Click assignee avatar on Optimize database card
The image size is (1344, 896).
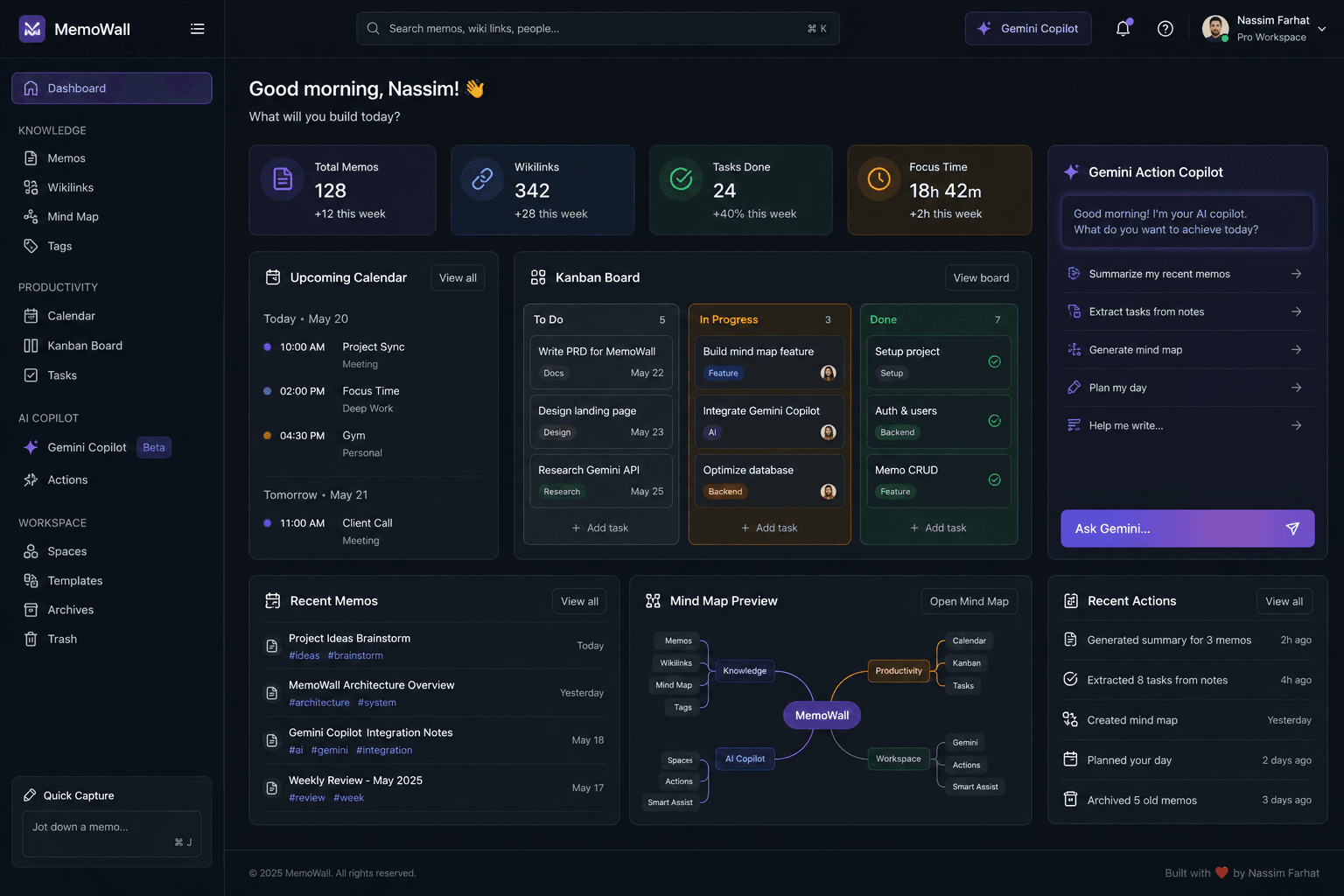point(828,492)
